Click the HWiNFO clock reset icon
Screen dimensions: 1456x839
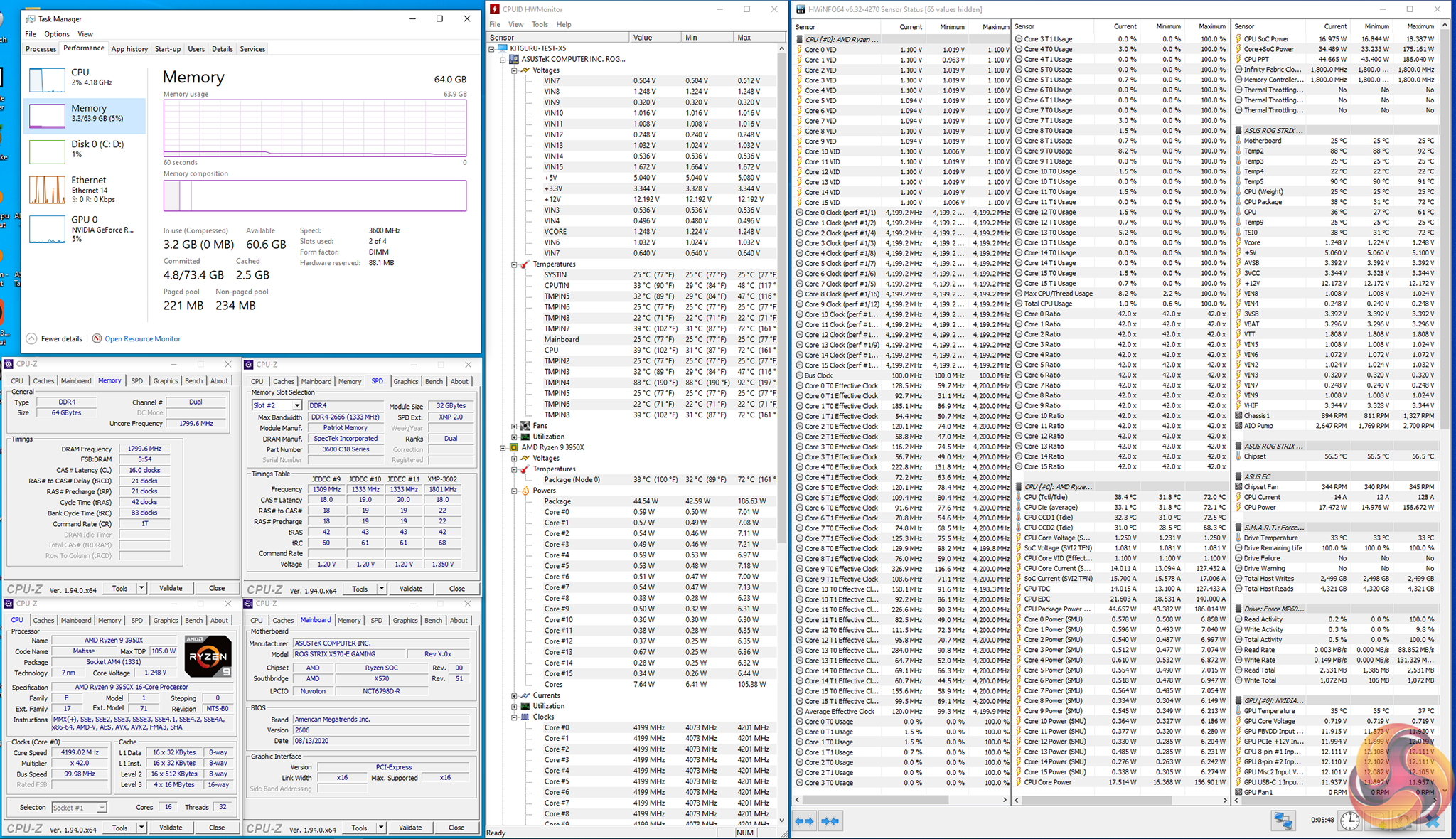pyautogui.click(x=1349, y=821)
